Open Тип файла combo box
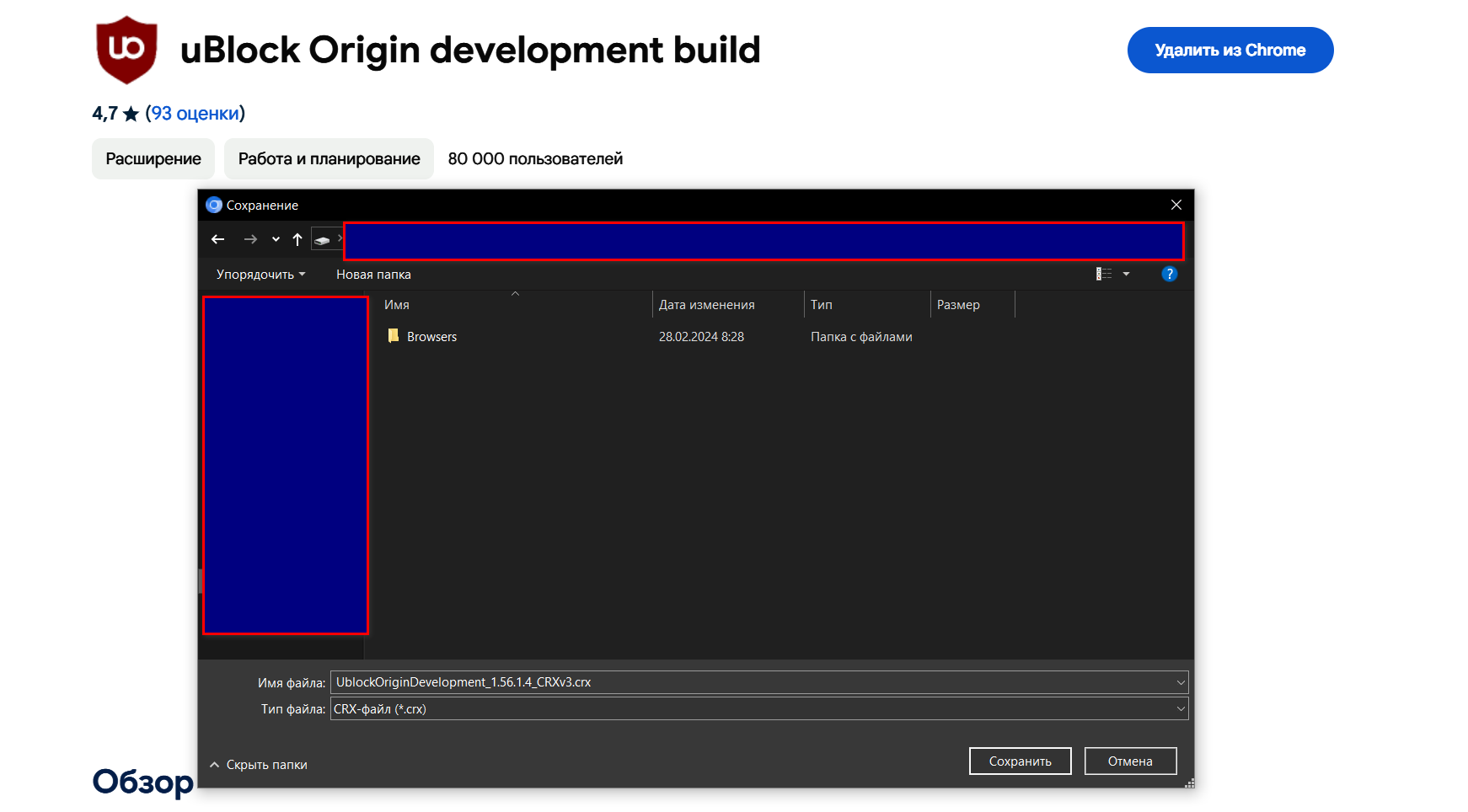The width and height of the screenshot is (1468, 812). tap(759, 709)
